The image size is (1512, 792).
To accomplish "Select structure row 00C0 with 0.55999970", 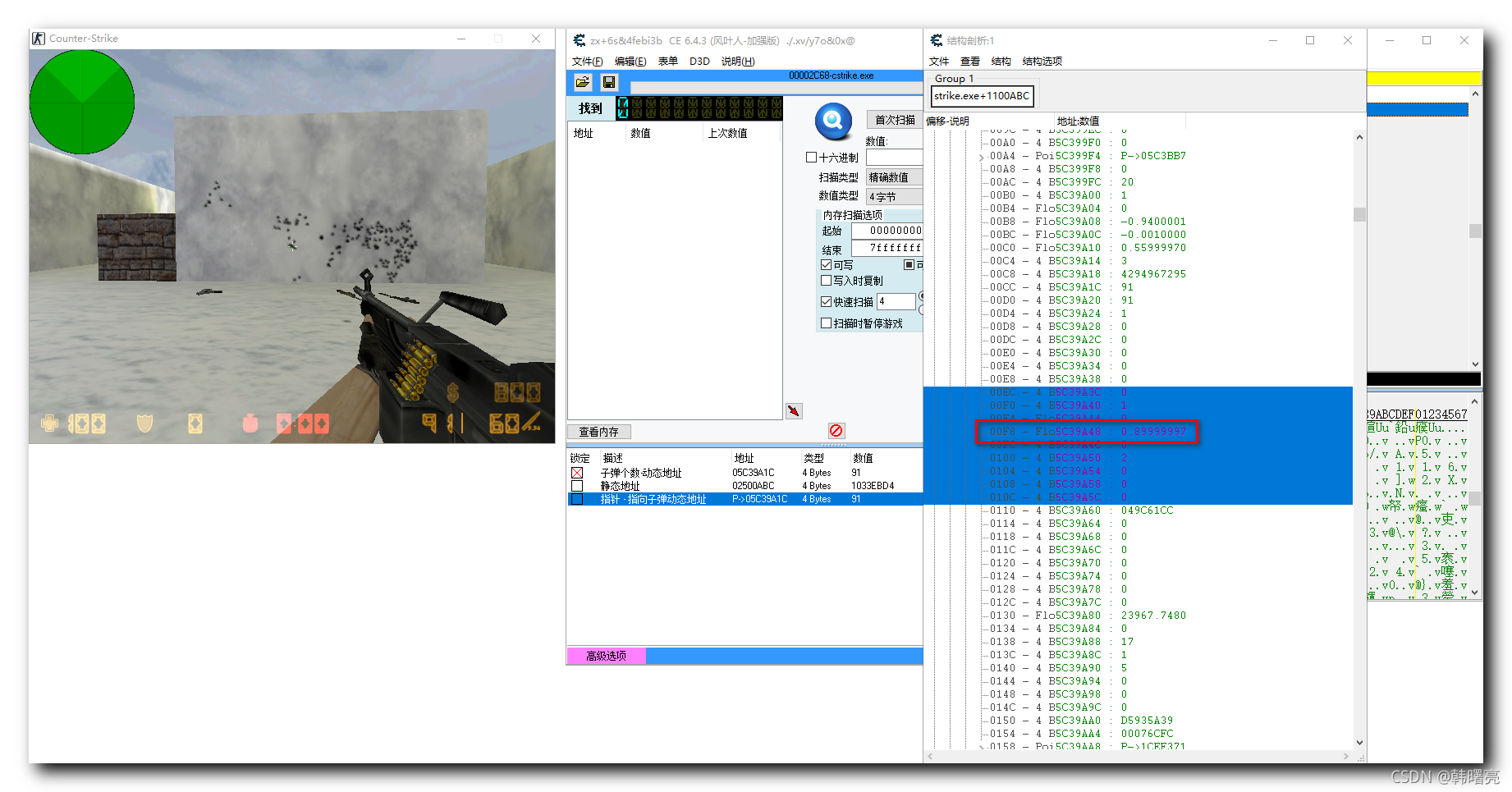I will 1088,248.
